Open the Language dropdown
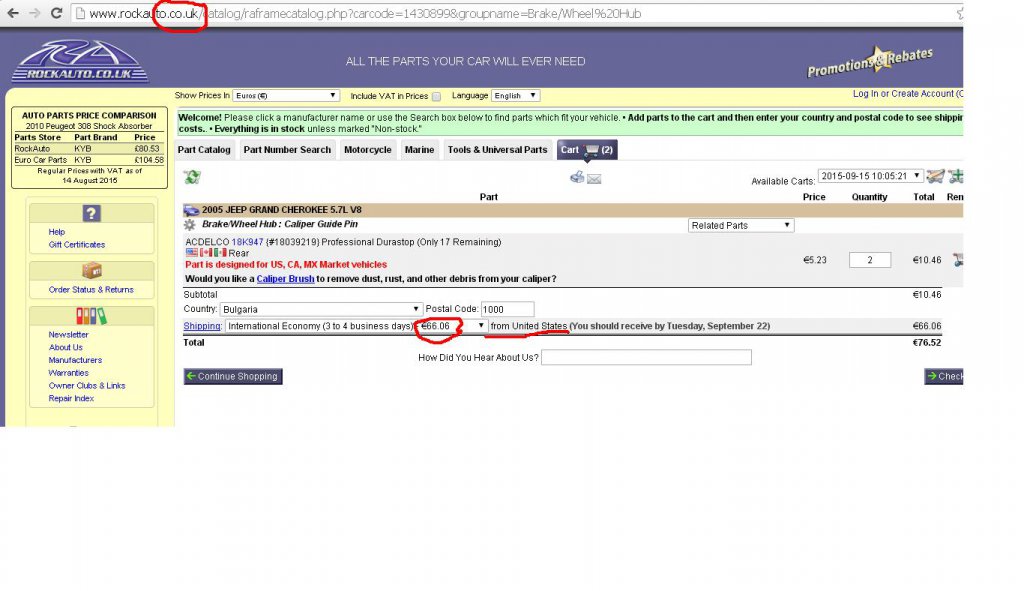 515,96
